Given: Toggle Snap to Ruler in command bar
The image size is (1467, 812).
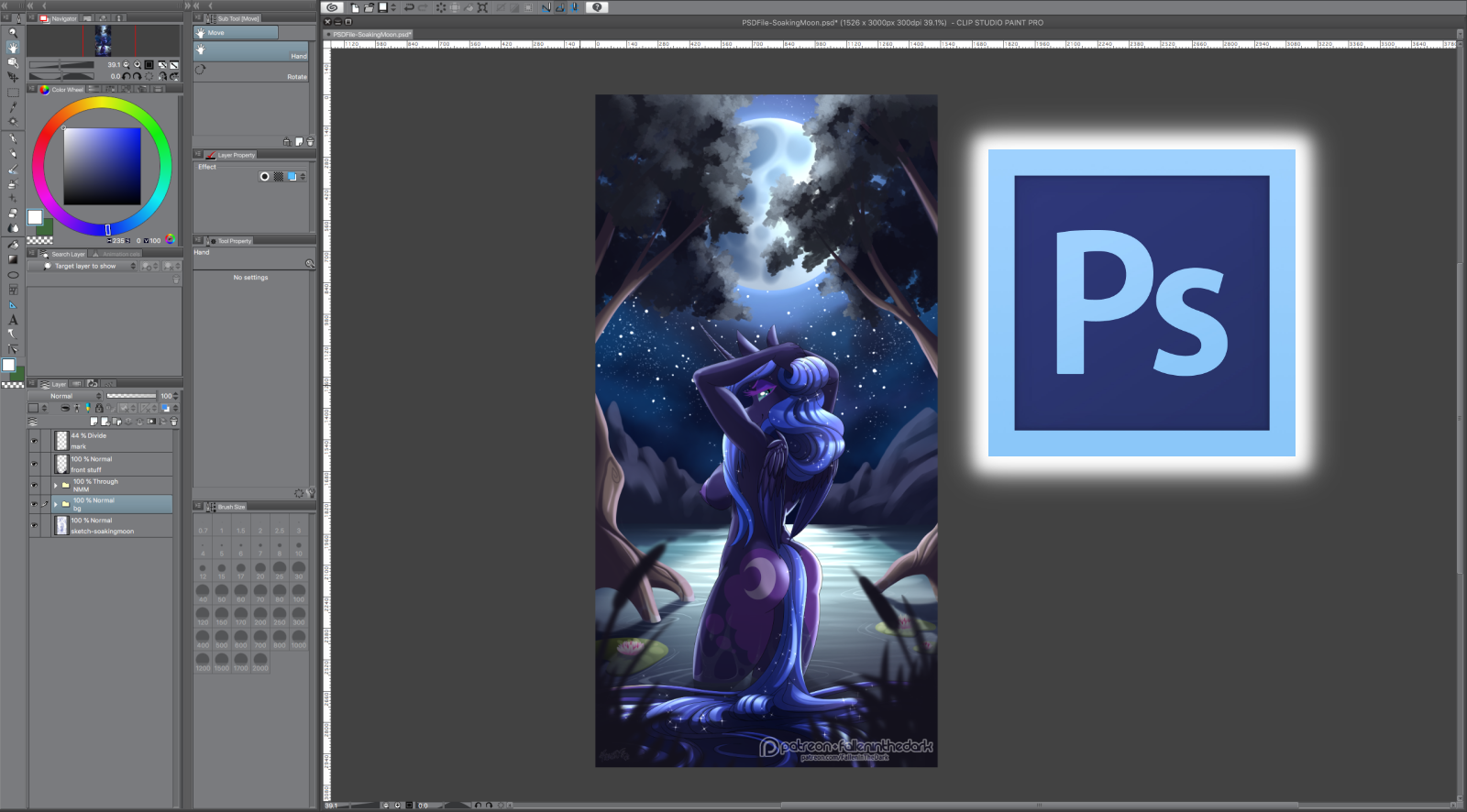Looking at the screenshot, I should point(546,7).
